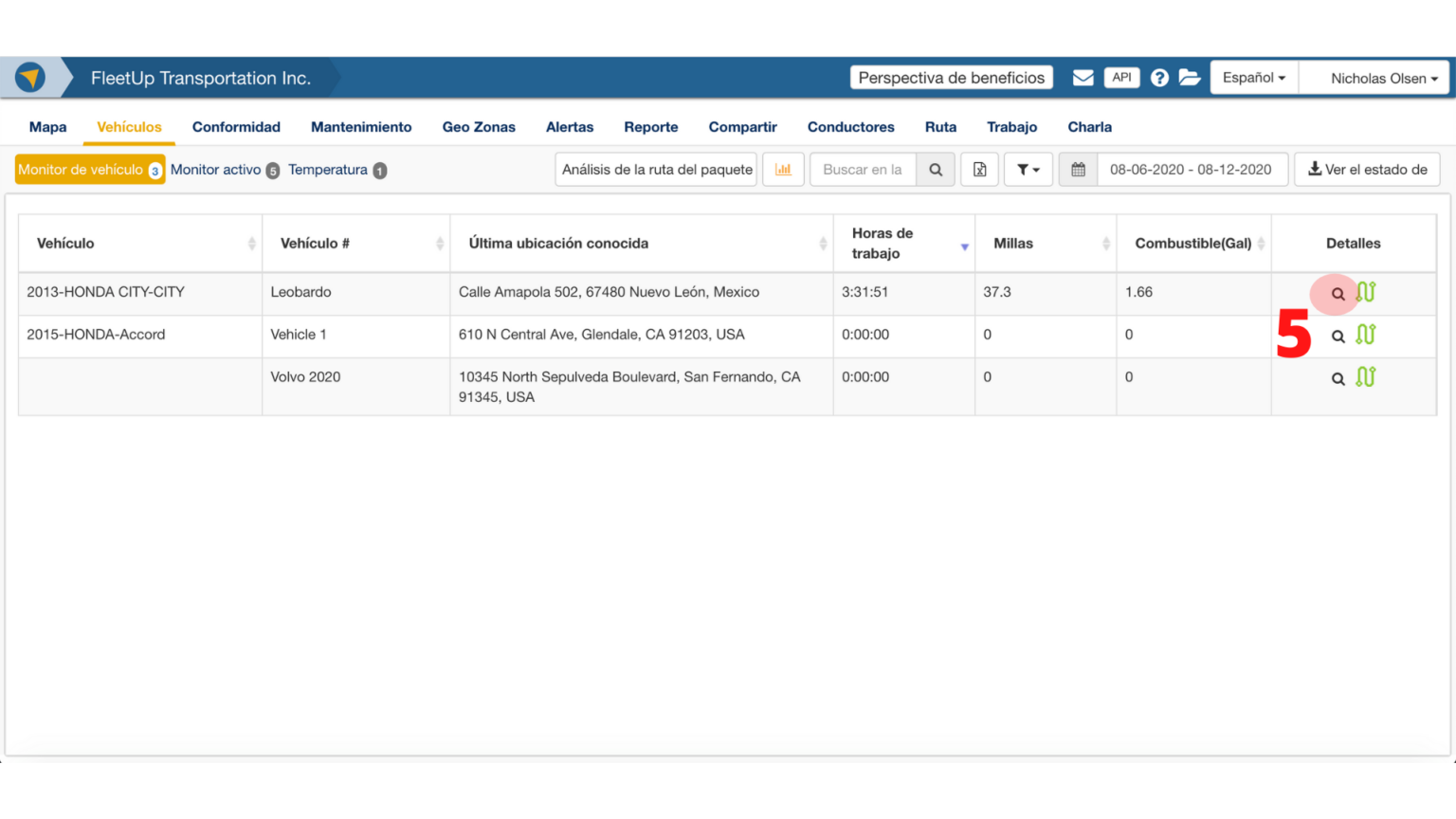Switch to the Mantenimiento tab
The image size is (1456, 819).
361,127
